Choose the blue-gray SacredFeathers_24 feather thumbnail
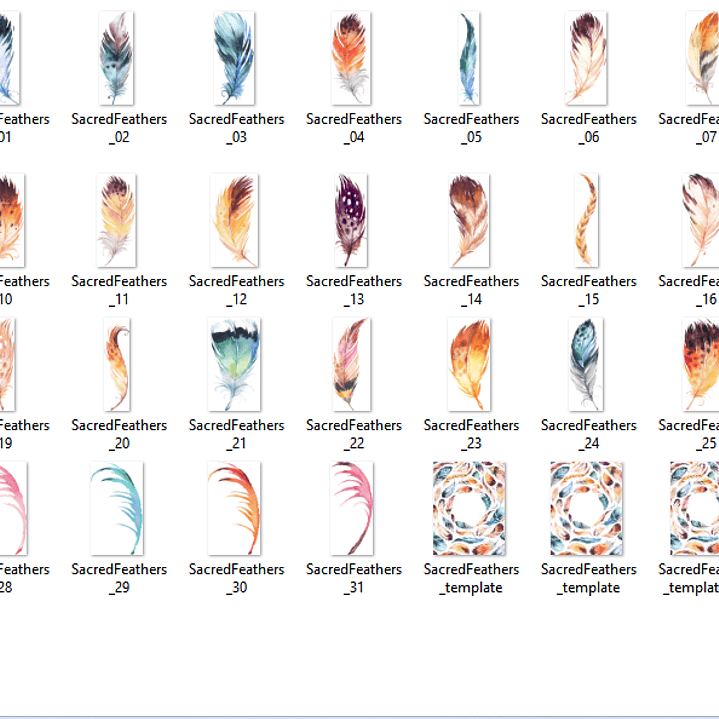Image resolution: width=719 pixels, height=719 pixels. pyautogui.click(x=587, y=365)
